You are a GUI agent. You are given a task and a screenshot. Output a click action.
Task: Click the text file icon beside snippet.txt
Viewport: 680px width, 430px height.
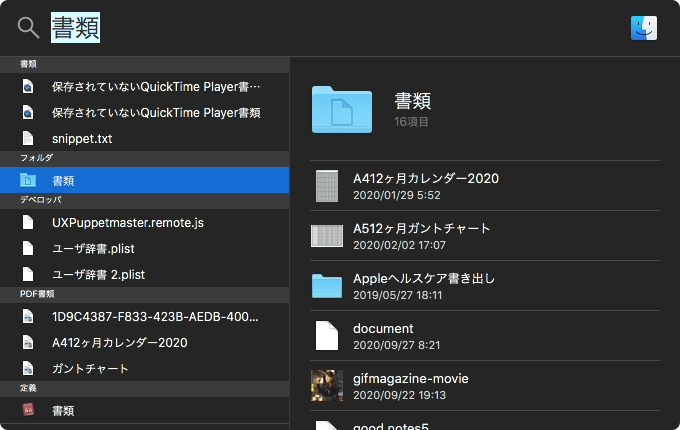[x=28, y=139]
